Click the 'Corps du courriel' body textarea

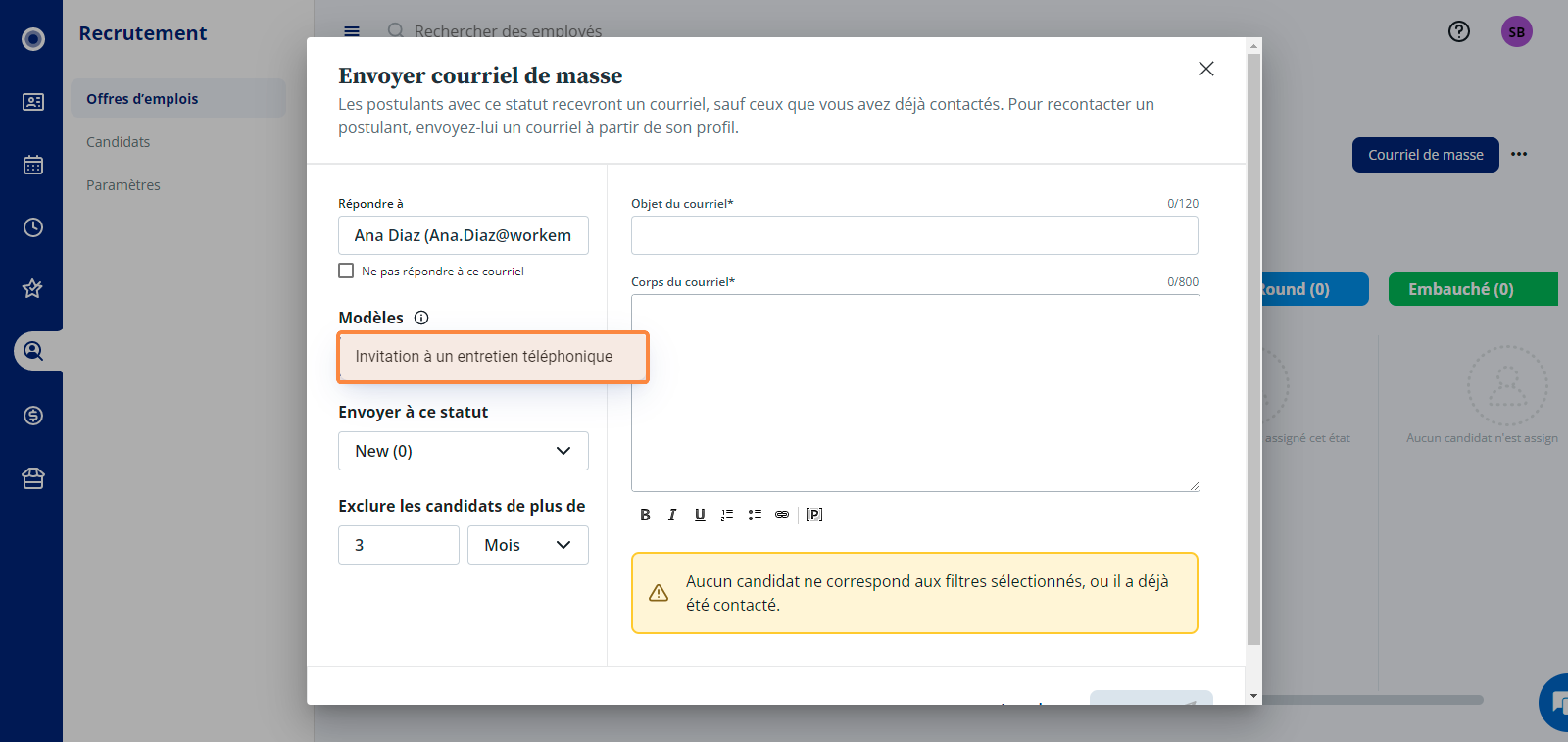point(915,393)
